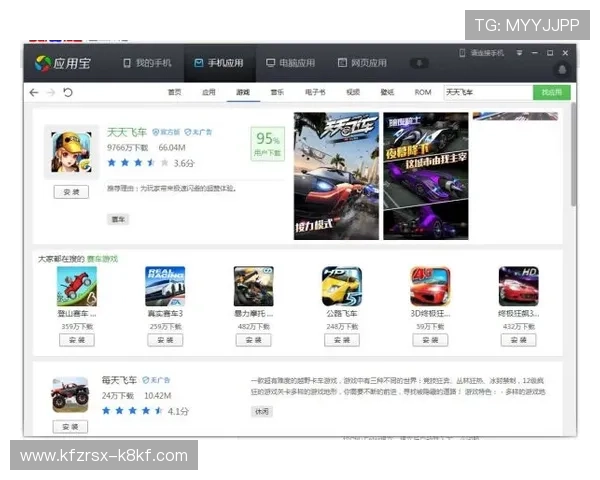Screen dimensions: 600x480
Task: Click the 9766万下载 download count text
Action: pos(127,148)
